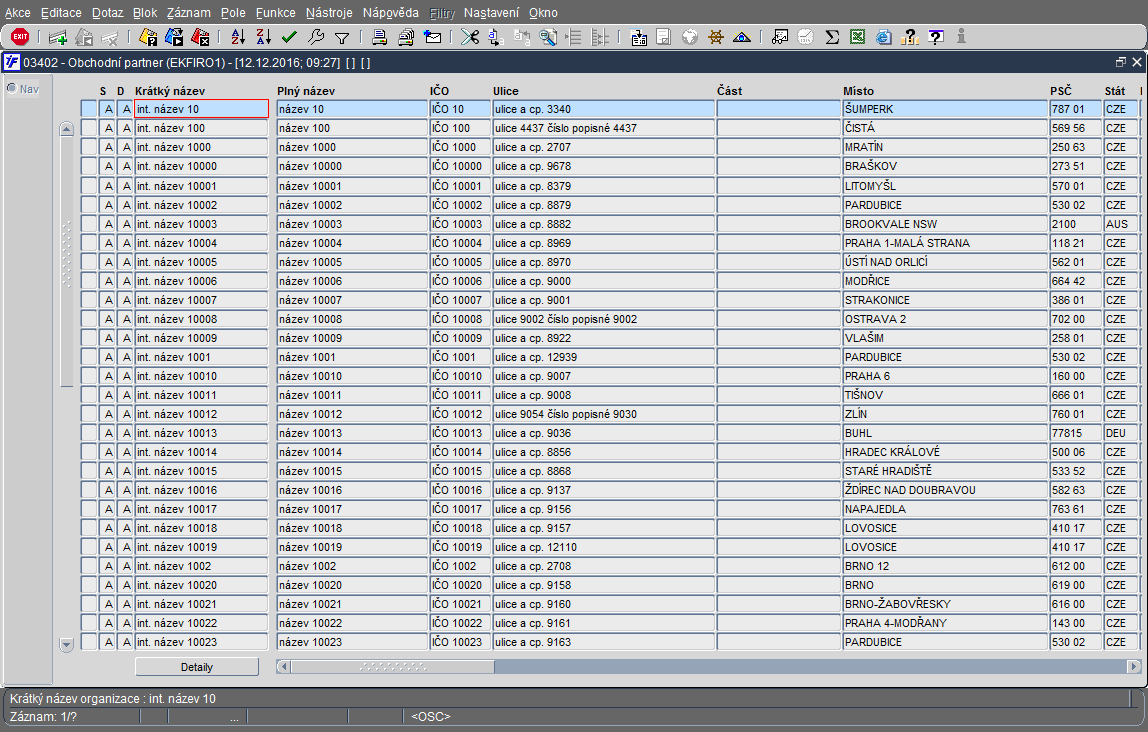Click the copy field 'a' icon
Screen dimensions: 1148x732
(x=496, y=37)
